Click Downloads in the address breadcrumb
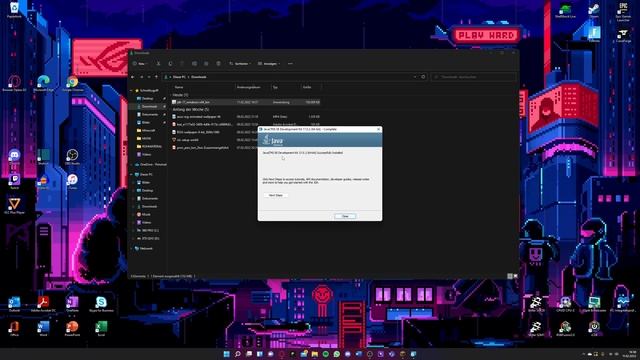 point(199,77)
